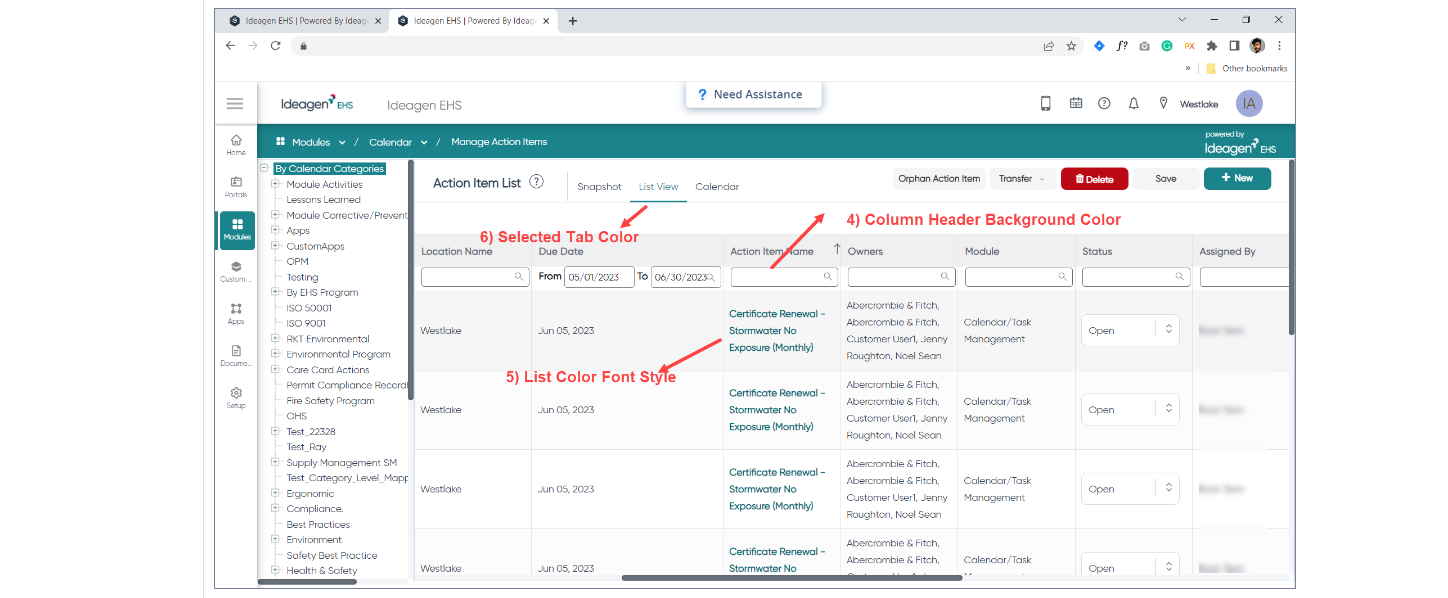
Task: Click the Save button
Action: pos(1166,179)
